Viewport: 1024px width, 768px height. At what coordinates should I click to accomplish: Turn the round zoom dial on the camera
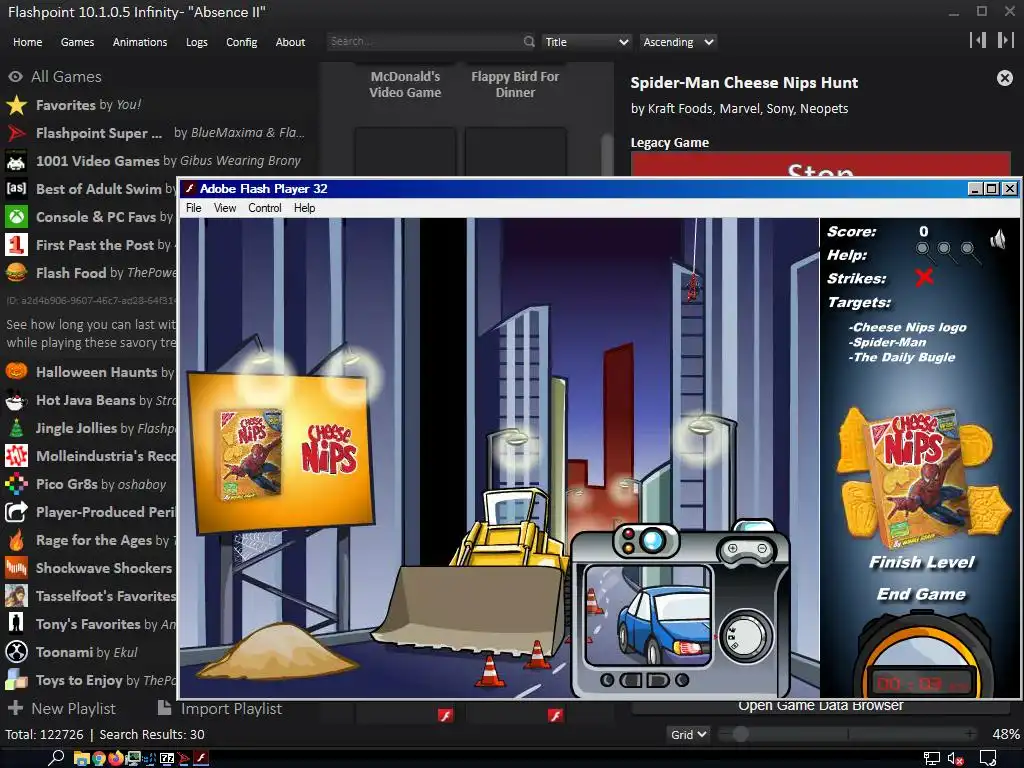pos(746,636)
